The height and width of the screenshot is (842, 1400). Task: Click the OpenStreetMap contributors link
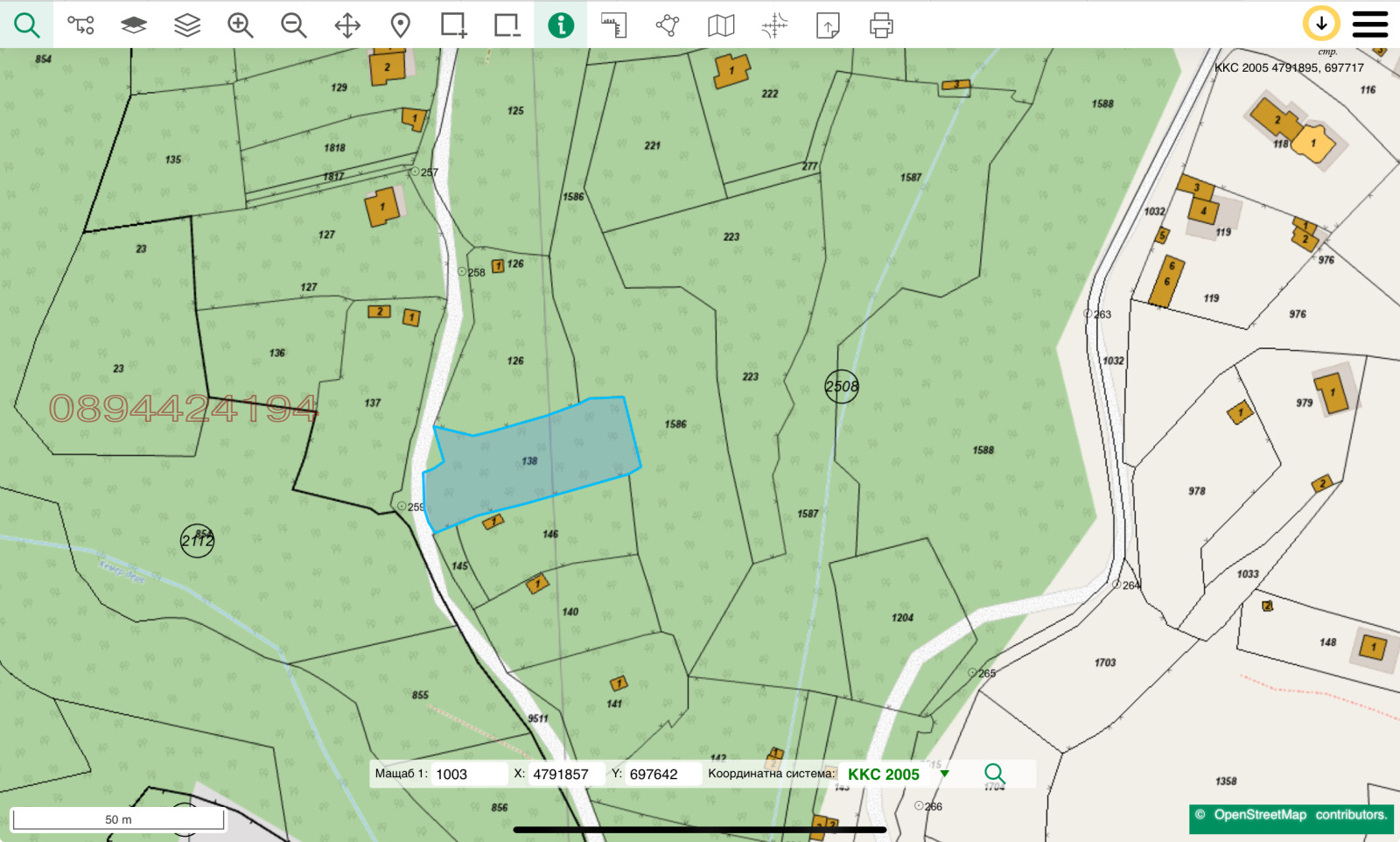pyautogui.click(x=1291, y=815)
